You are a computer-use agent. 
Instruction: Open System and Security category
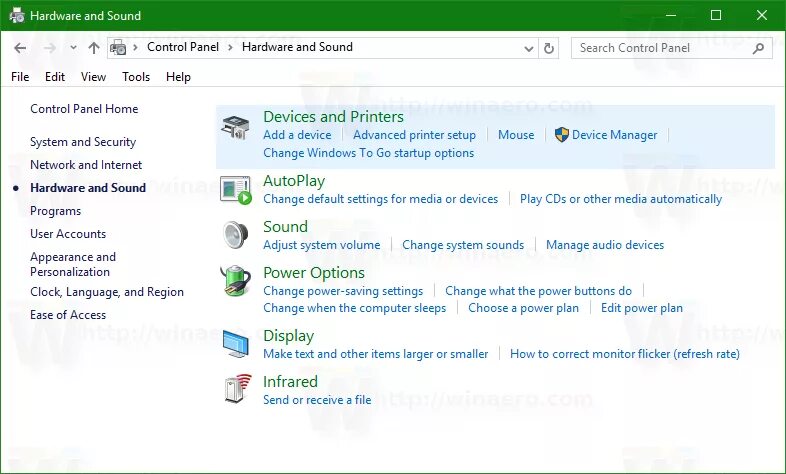(x=83, y=142)
